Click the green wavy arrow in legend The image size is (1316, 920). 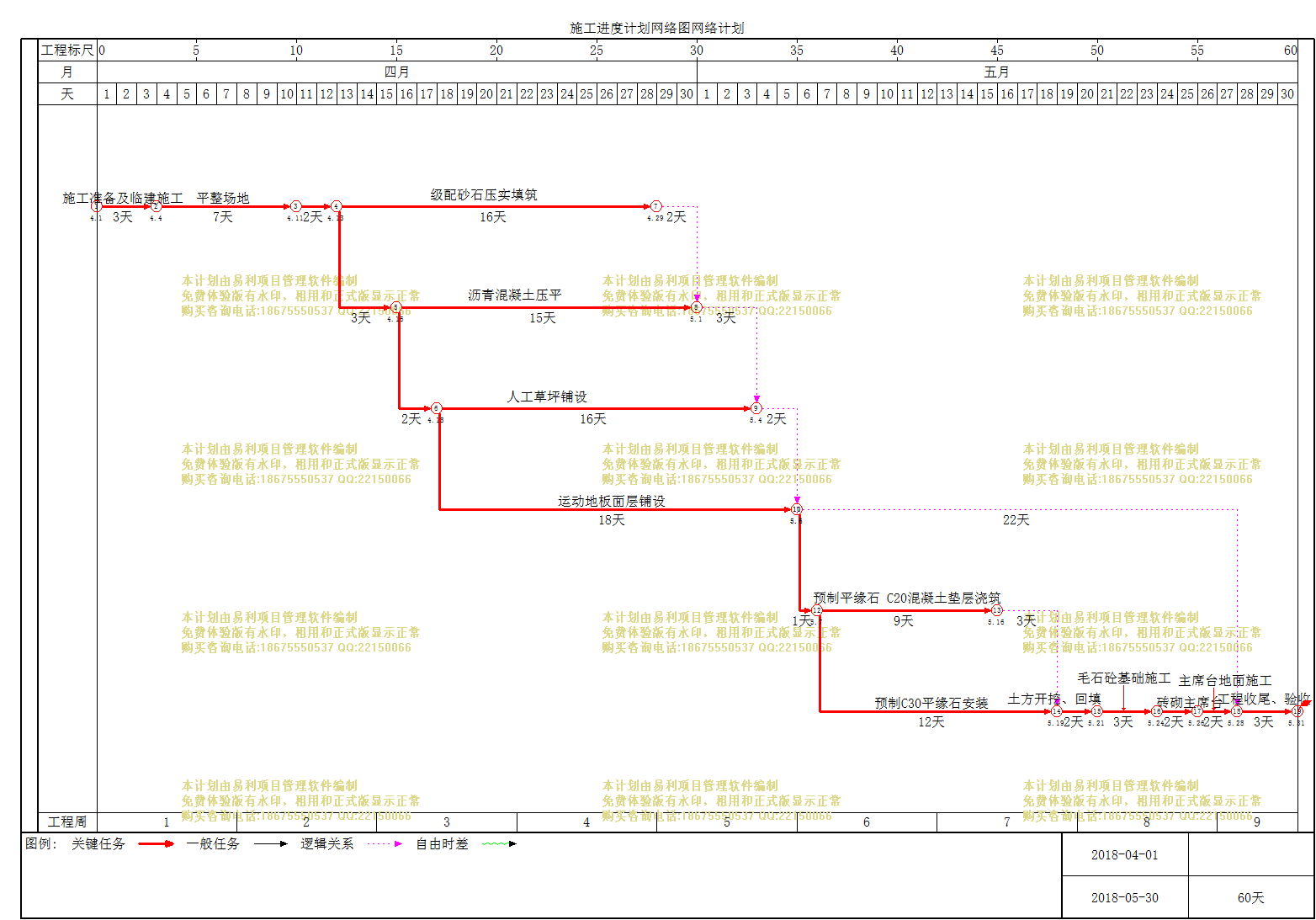[499, 843]
